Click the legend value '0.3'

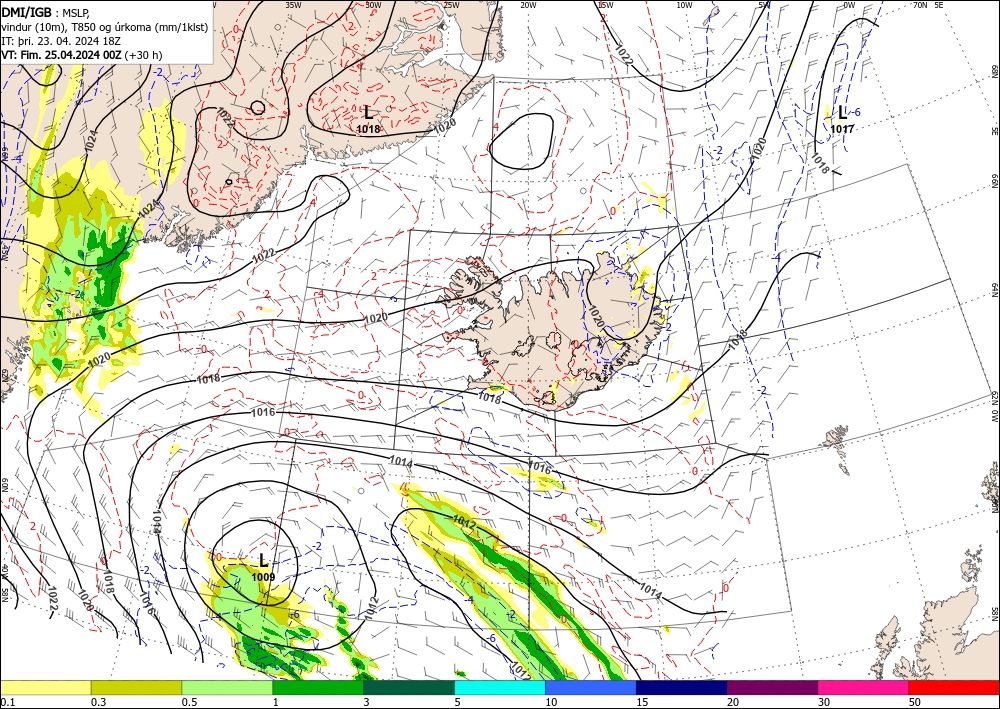[x=98, y=702]
